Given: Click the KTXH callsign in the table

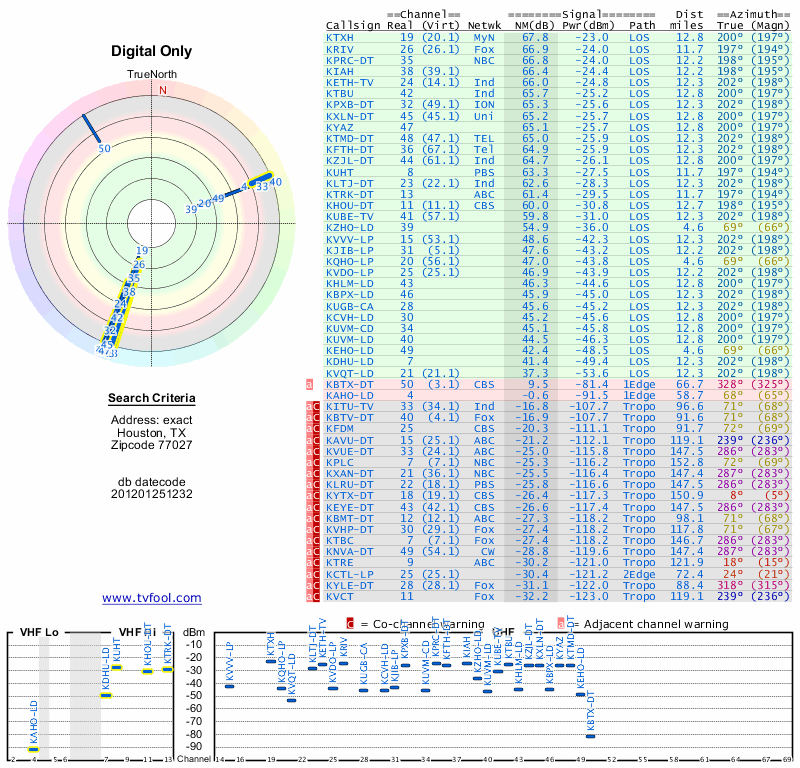Looking at the screenshot, I should 340,37.
